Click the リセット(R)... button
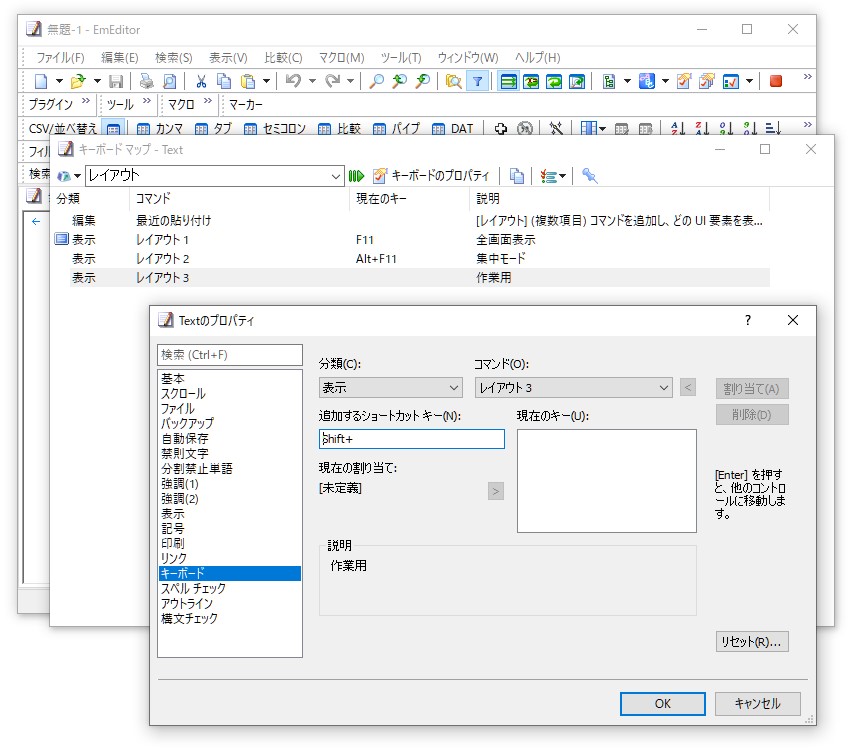852x751 pixels. pyautogui.click(x=752, y=642)
